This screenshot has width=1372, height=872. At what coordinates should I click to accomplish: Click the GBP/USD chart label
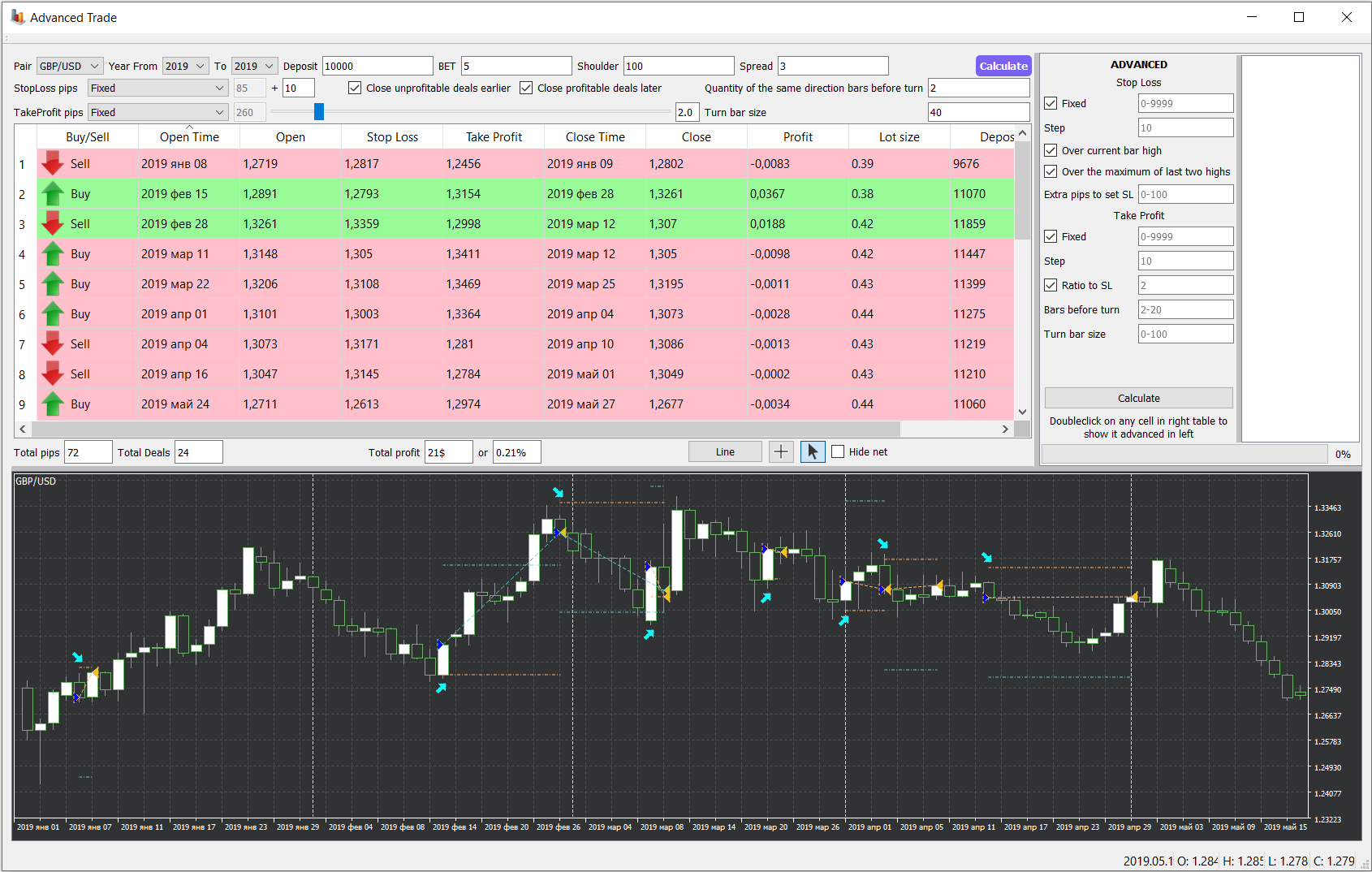36,481
